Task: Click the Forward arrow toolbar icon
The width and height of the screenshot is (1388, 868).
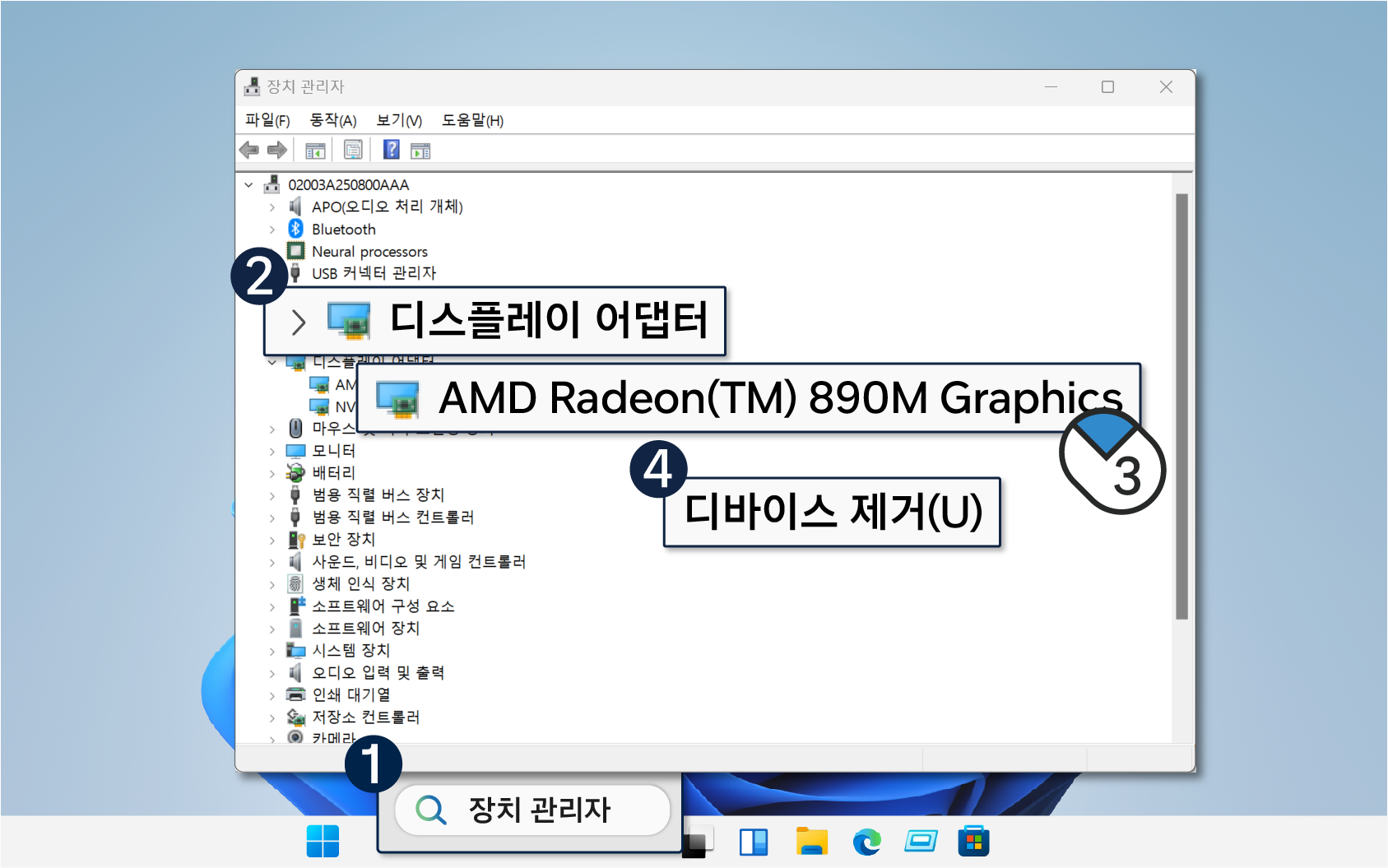Action: (x=277, y=150)
